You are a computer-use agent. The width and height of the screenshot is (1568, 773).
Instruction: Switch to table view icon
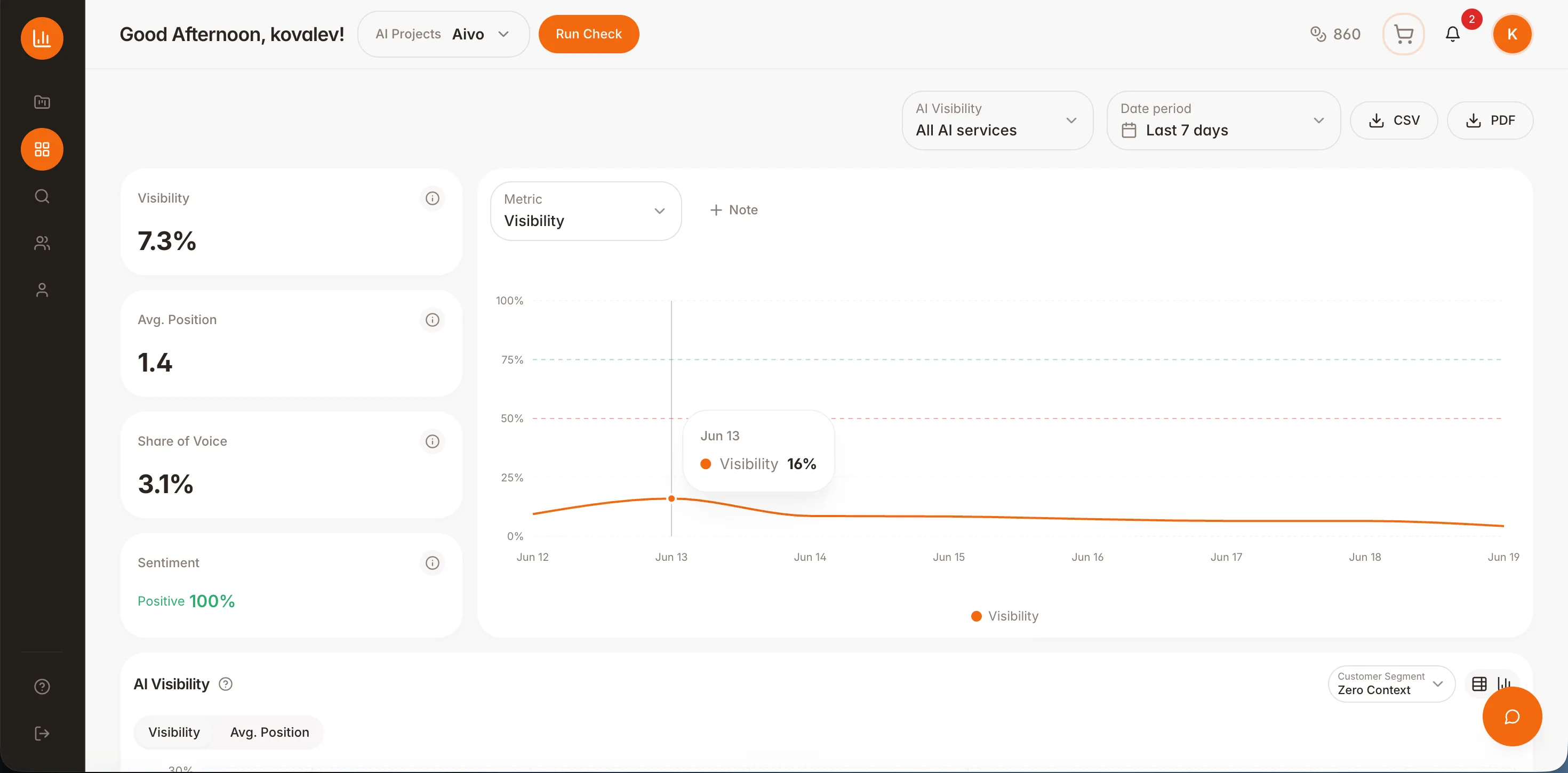tap(1479, 684)
